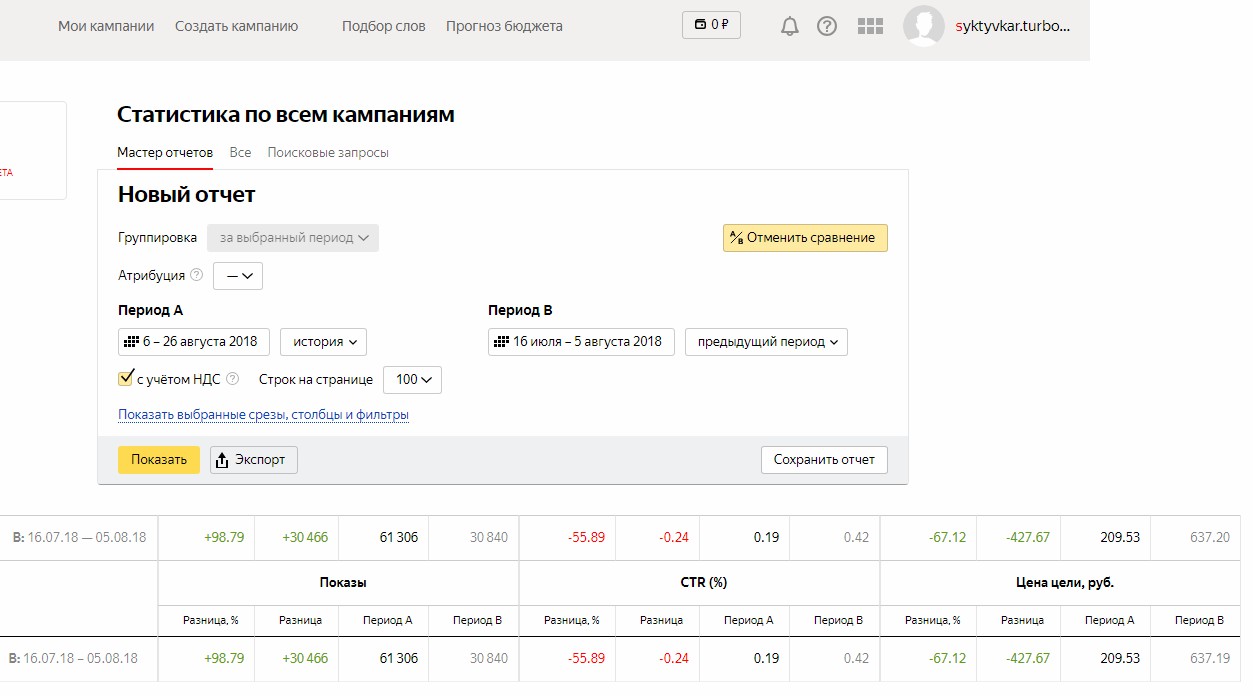
Task: Click the "Сохранить отчет" button
Action: click(824, 460)
